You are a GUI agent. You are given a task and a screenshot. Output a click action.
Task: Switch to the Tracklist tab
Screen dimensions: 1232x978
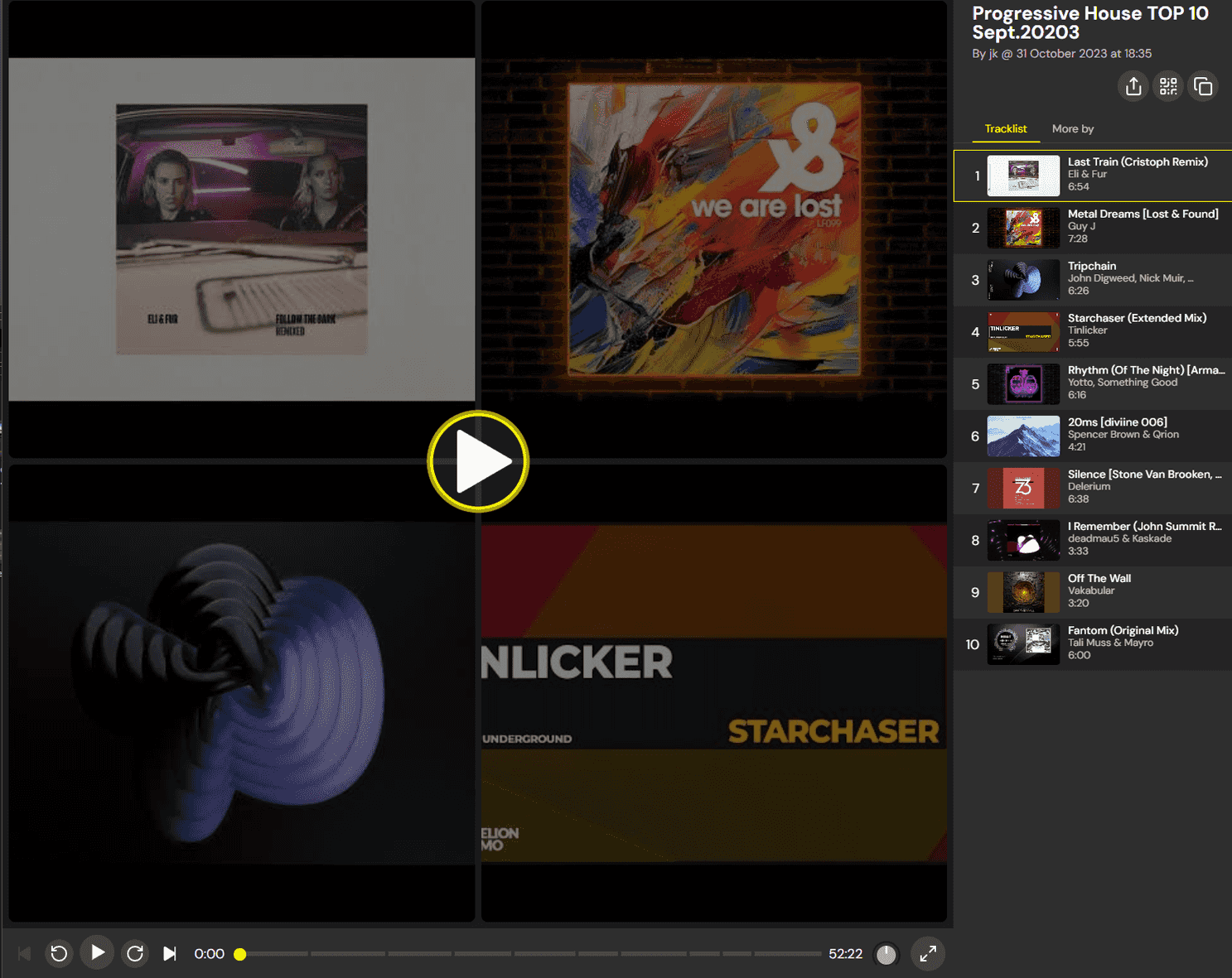click(1006, 129)
